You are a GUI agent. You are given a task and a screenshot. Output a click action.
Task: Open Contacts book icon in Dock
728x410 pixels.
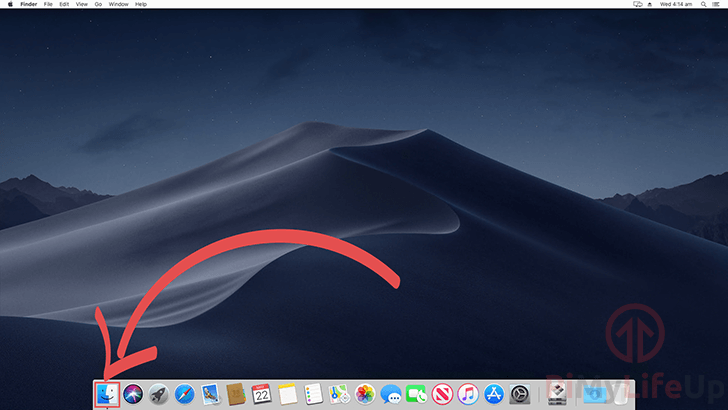tap(236, 395)
